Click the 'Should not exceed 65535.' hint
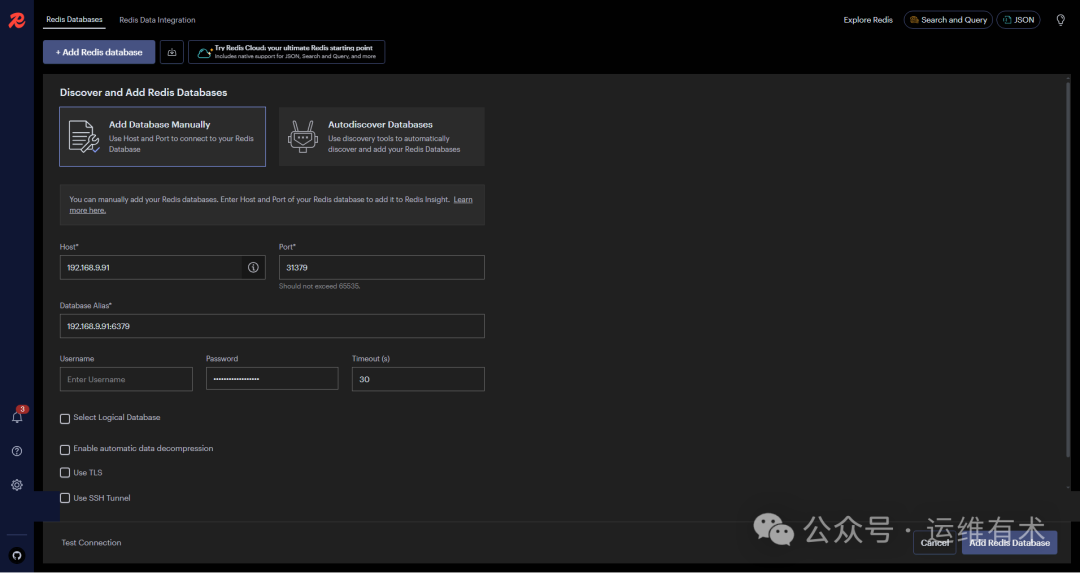The height and width of the screenshot is (573, 1080). point(320,286)
